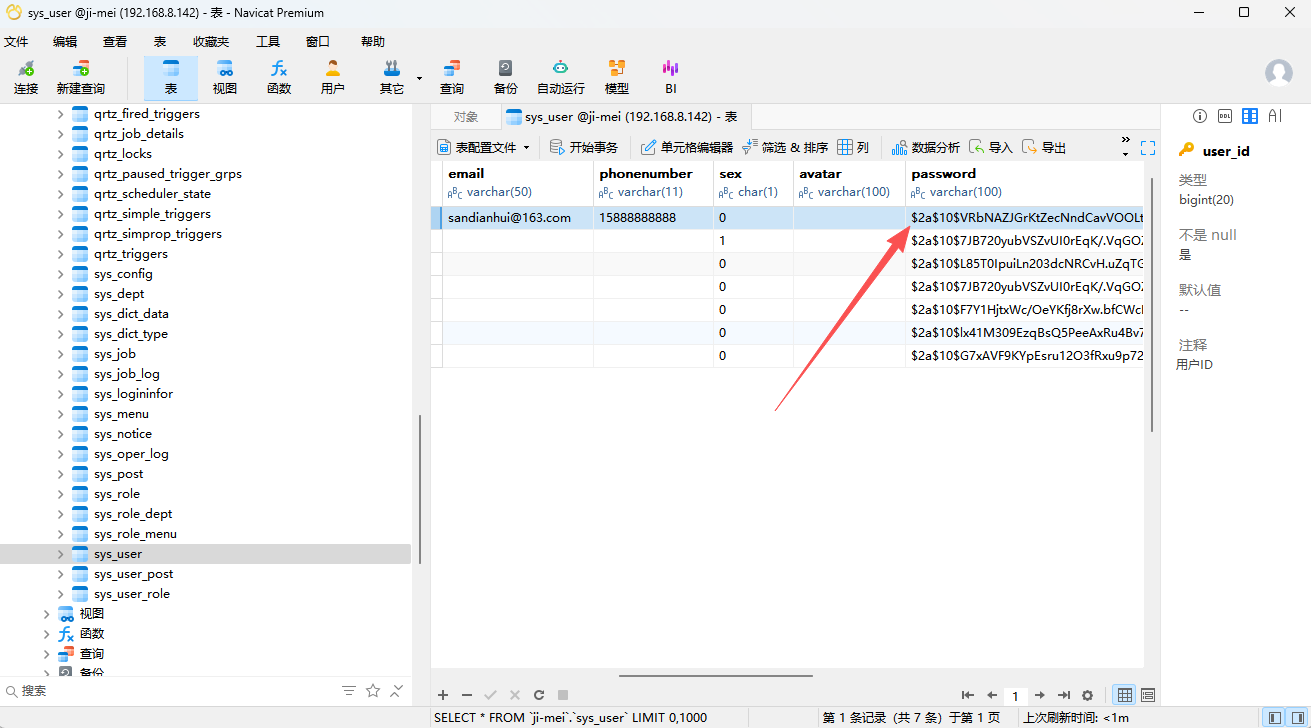Expand the sys_user tree node
The width and height of the screenshot is (1311, 728).
click(x=60, y=554)
